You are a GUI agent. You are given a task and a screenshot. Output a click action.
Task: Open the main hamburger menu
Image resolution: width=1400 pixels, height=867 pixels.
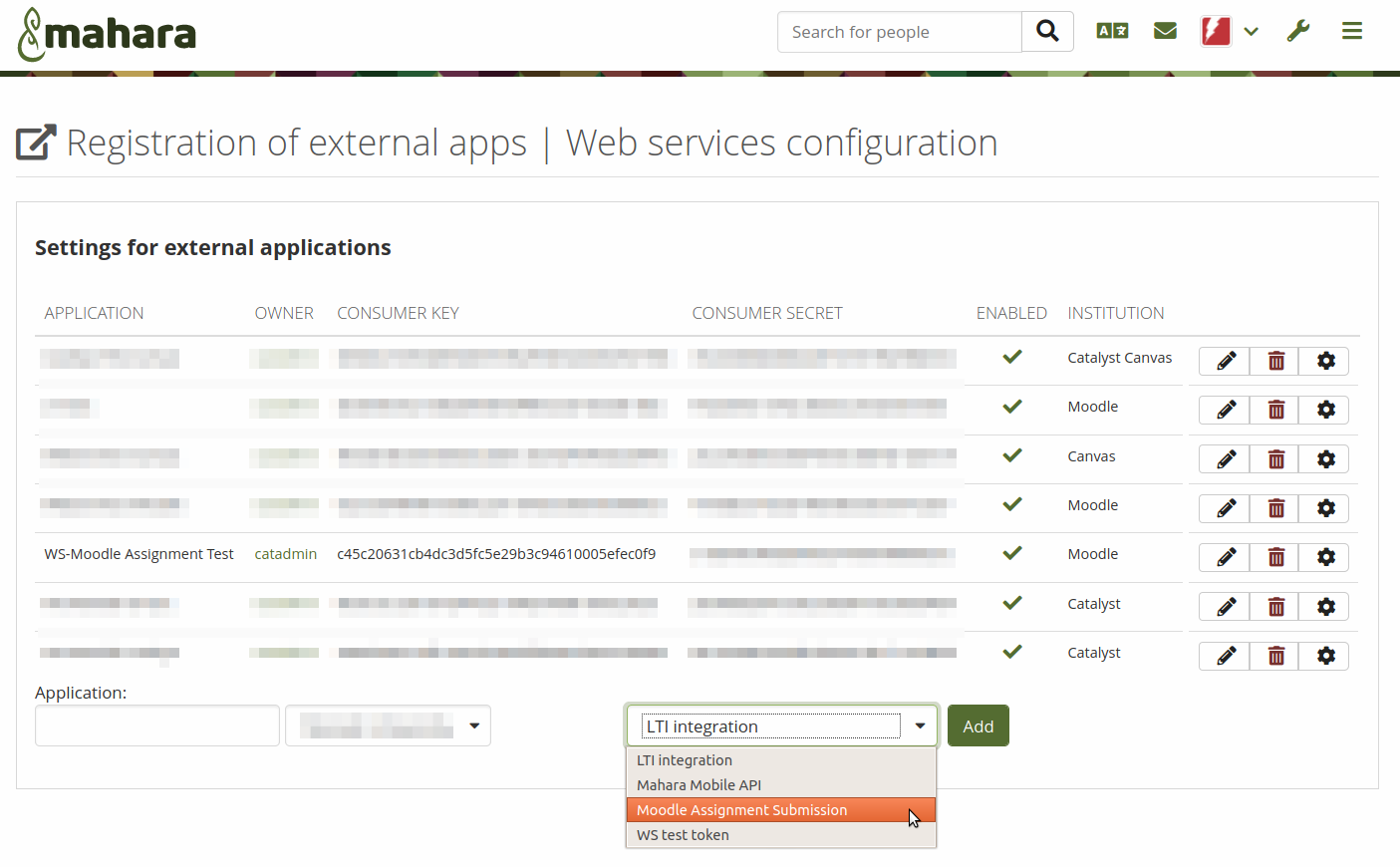tap(1352, 31)
